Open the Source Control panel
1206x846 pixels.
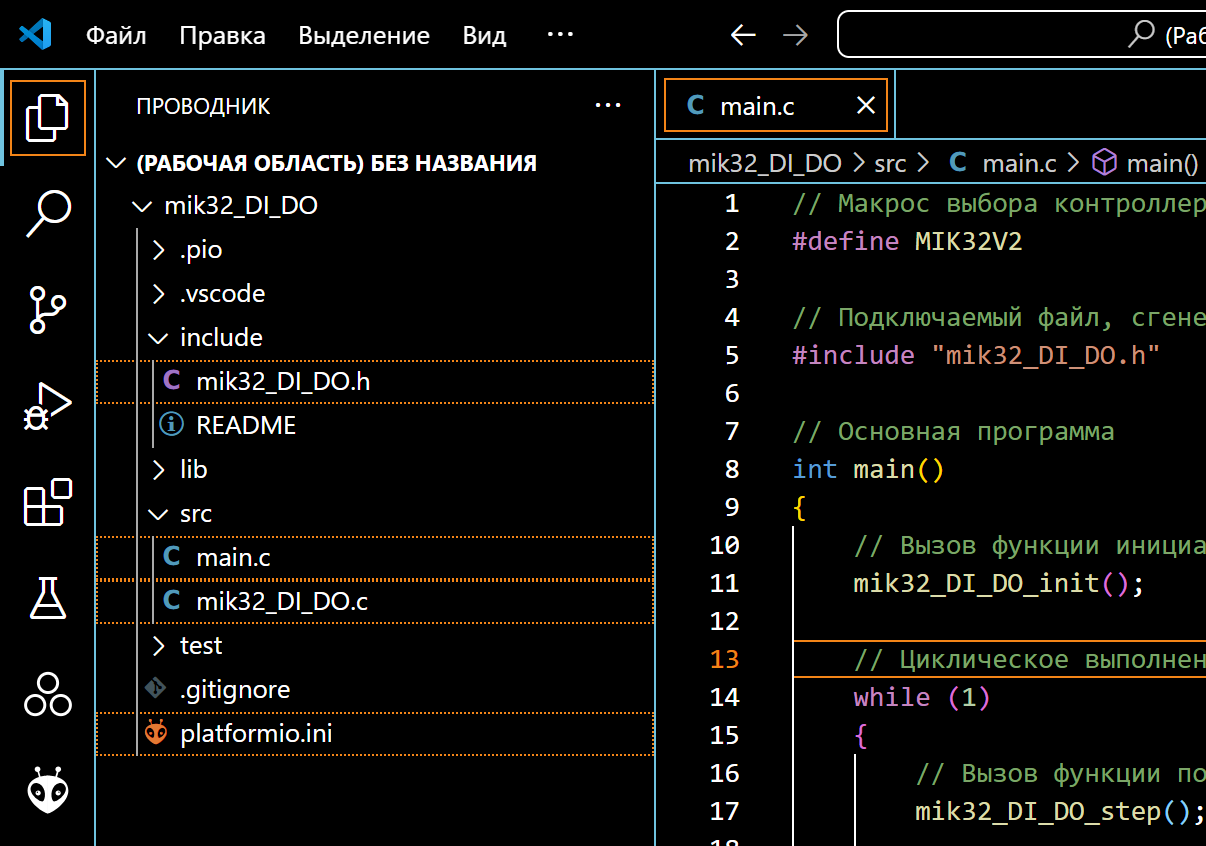click(x=46, y=311)
